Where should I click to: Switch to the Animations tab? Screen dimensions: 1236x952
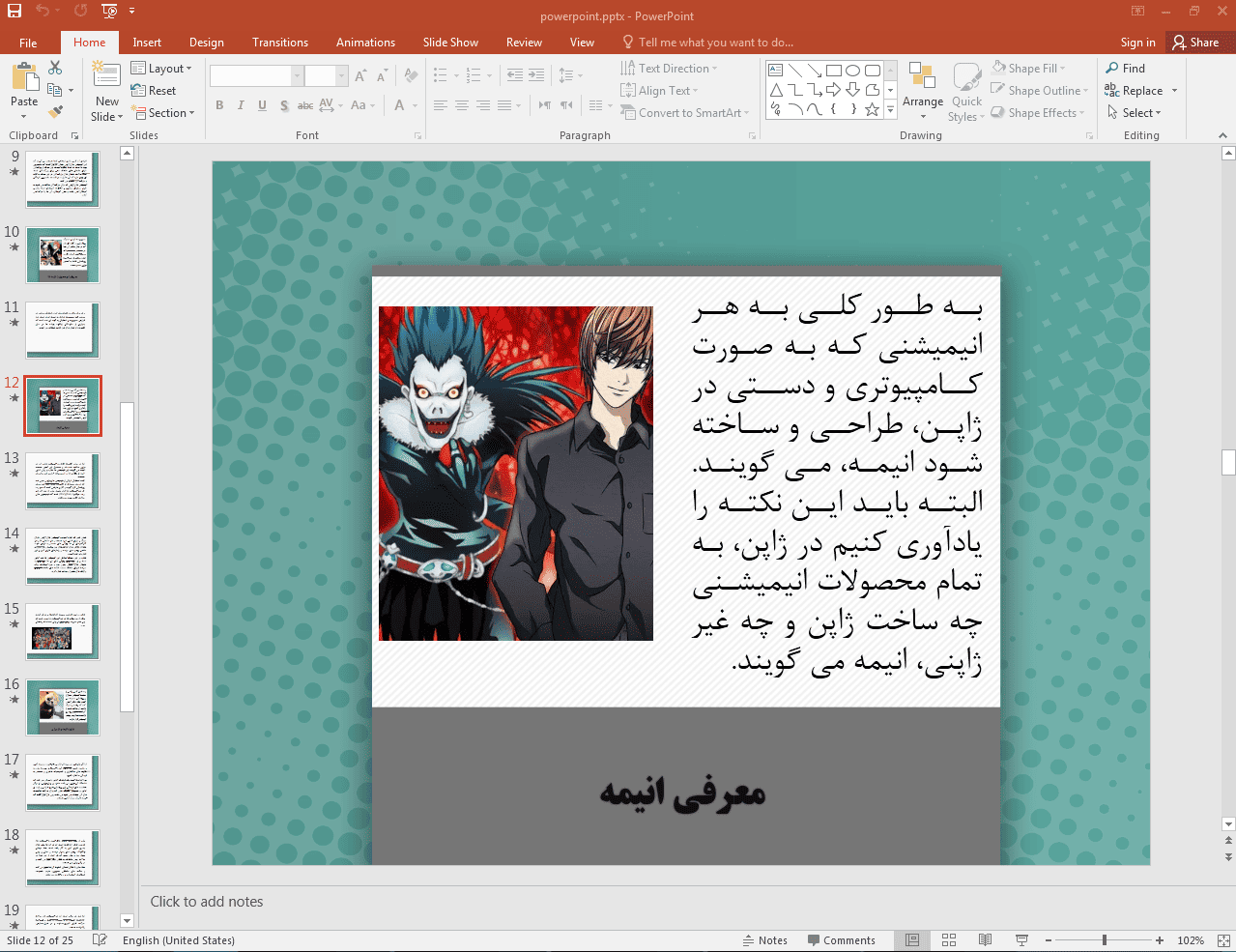click(x=365, y=43)
